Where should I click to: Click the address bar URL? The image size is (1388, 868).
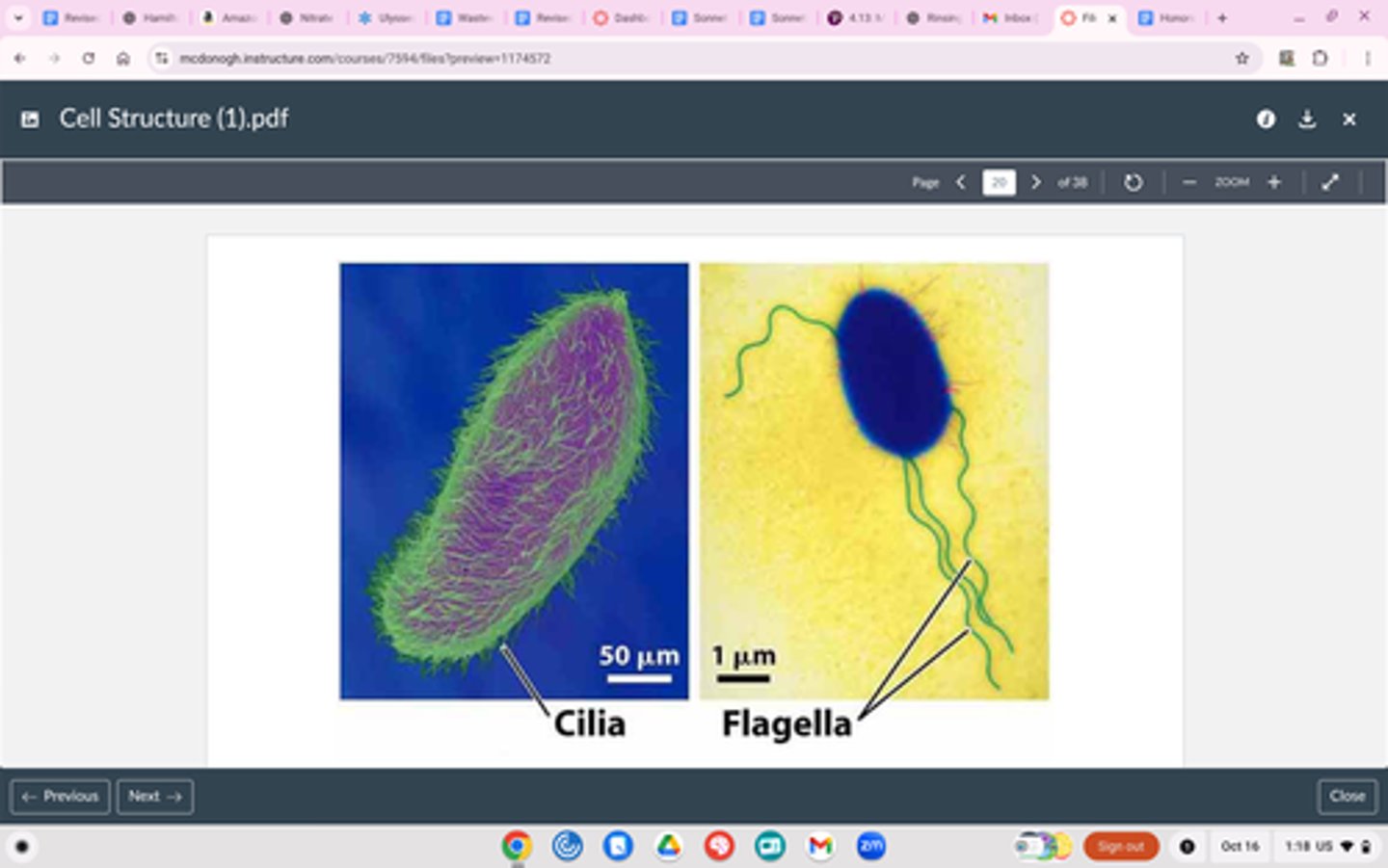(x=364, y=59)
